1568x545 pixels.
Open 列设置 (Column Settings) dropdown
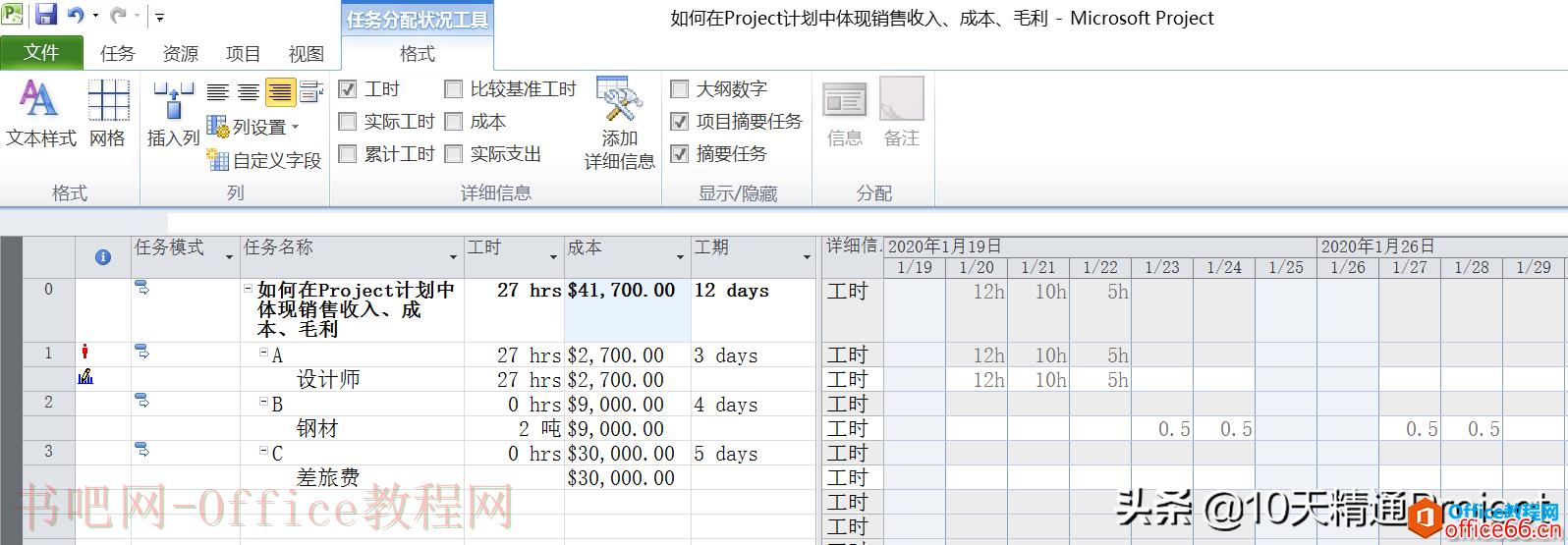tap(253, 127)
